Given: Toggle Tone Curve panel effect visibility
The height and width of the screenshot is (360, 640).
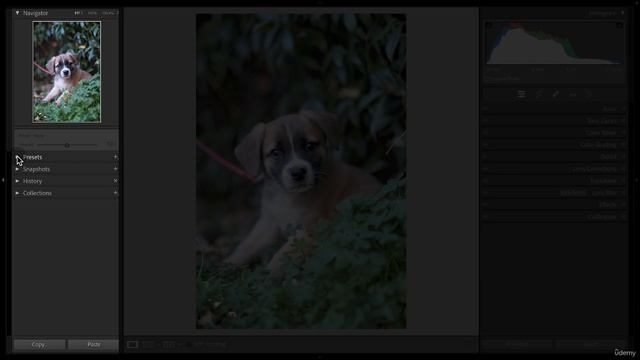Looking at the screenshot, I should (486, 120).
